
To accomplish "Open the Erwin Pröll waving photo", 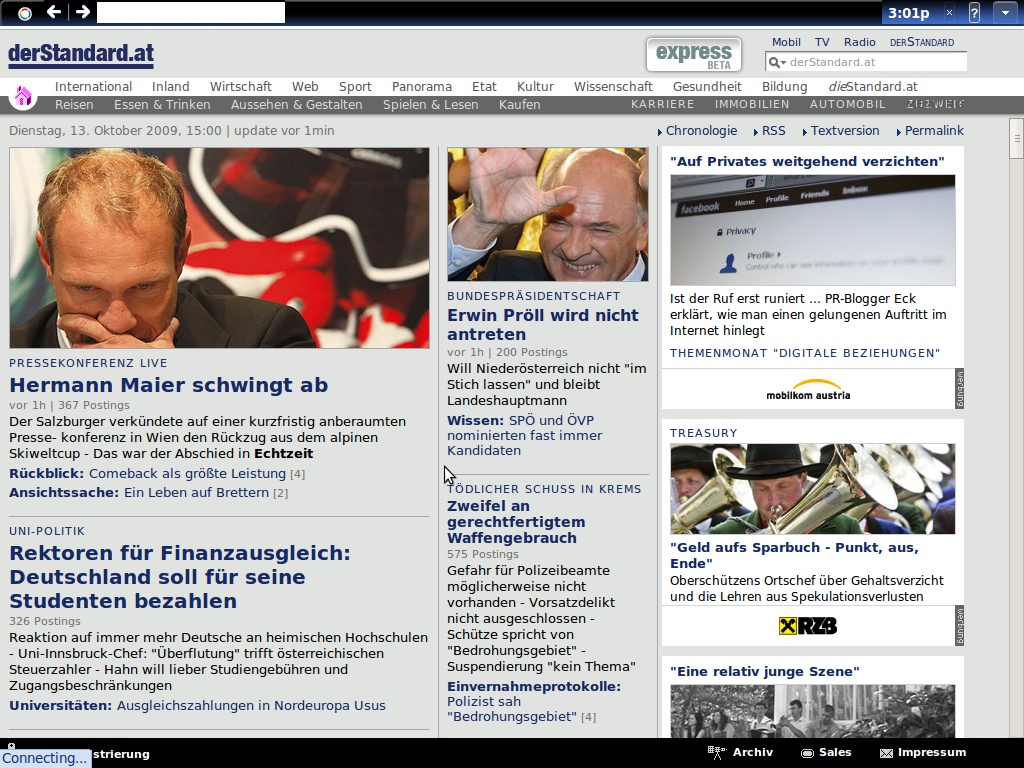I will click(x=548, y=214).
